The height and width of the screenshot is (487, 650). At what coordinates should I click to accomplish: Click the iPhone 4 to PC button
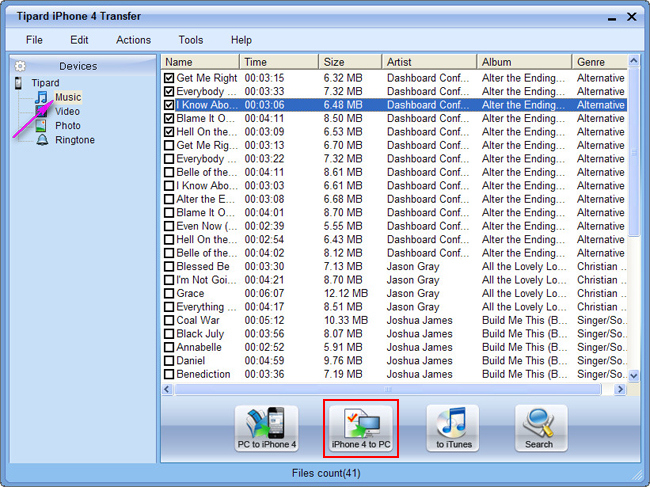pos(361,428)
